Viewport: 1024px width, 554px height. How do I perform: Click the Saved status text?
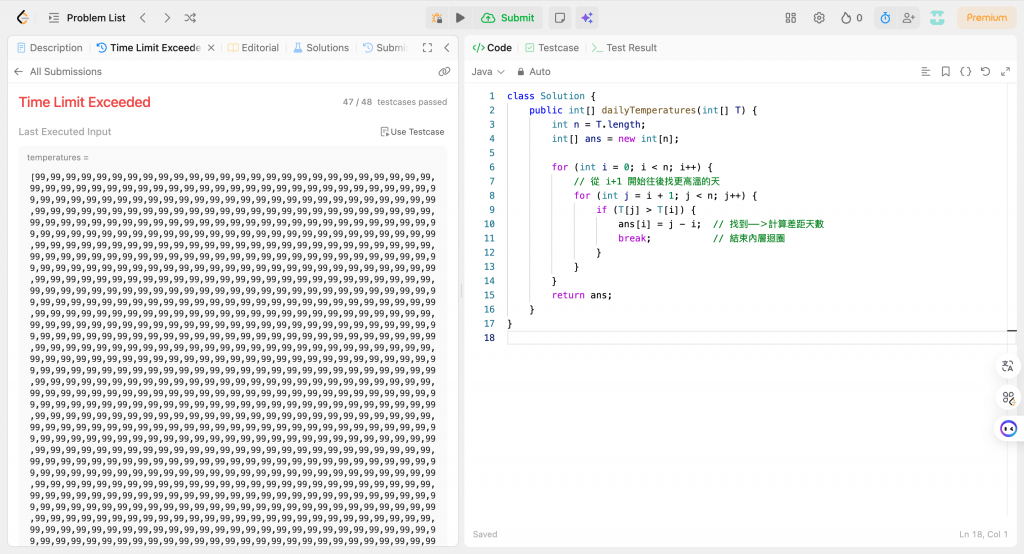[x=485, y=534]
